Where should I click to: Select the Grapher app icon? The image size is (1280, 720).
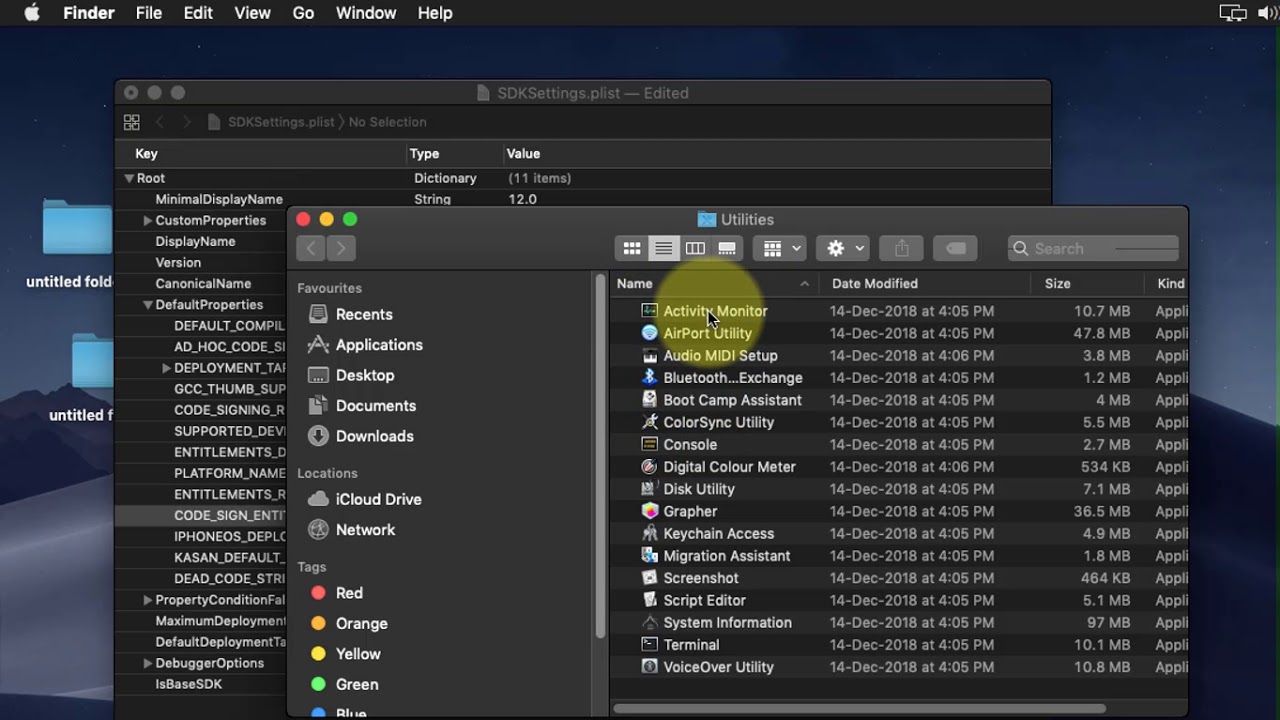(649, 511)
